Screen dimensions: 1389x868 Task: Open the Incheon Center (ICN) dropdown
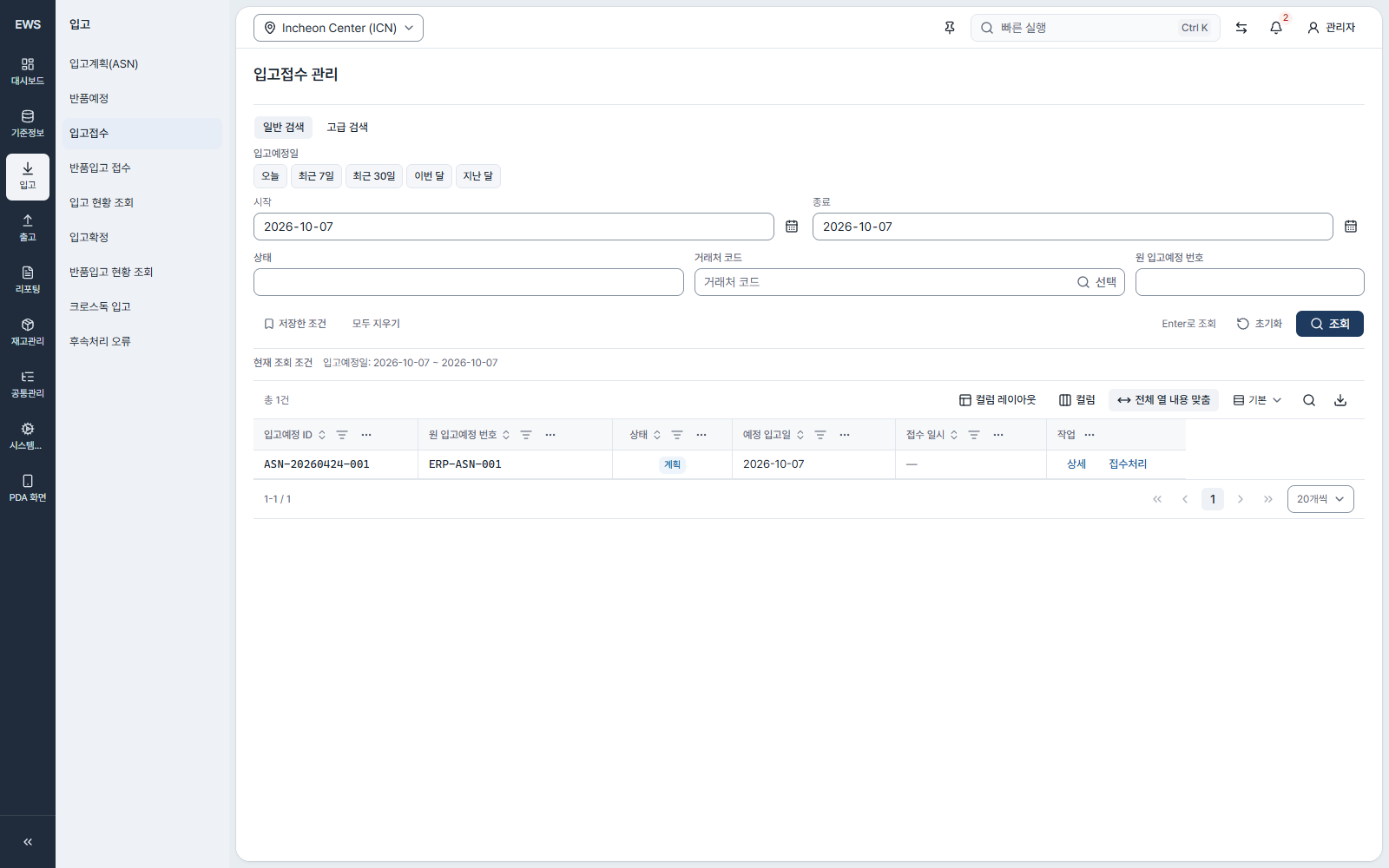[339, 28]
